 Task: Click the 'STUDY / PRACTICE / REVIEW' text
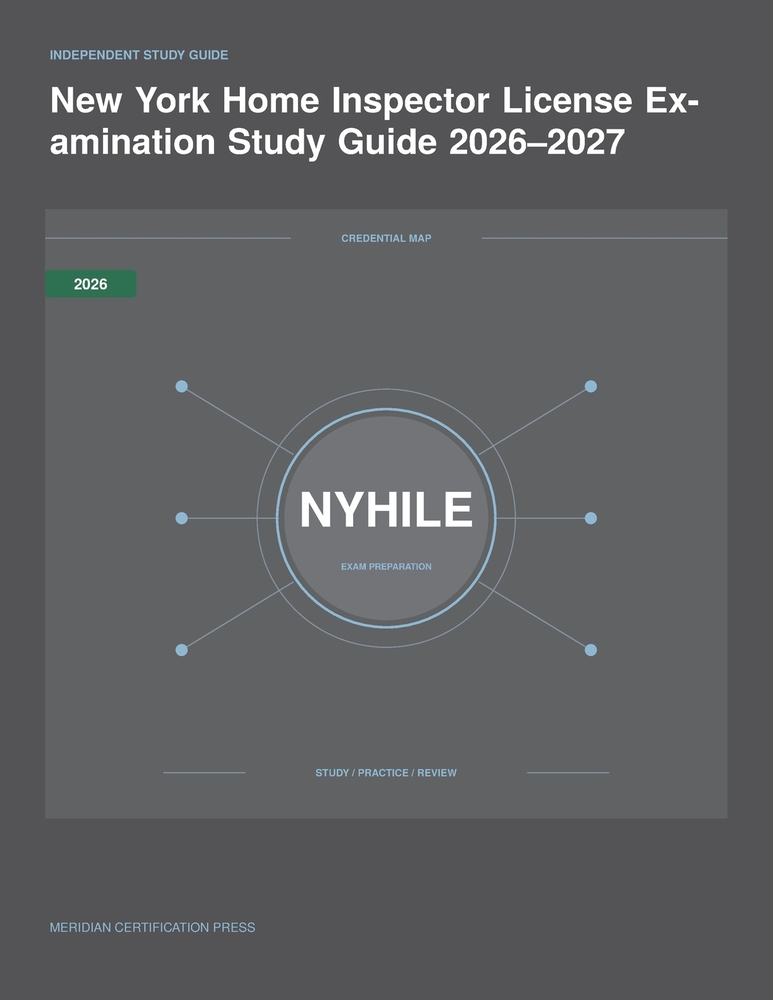point(386,772)
